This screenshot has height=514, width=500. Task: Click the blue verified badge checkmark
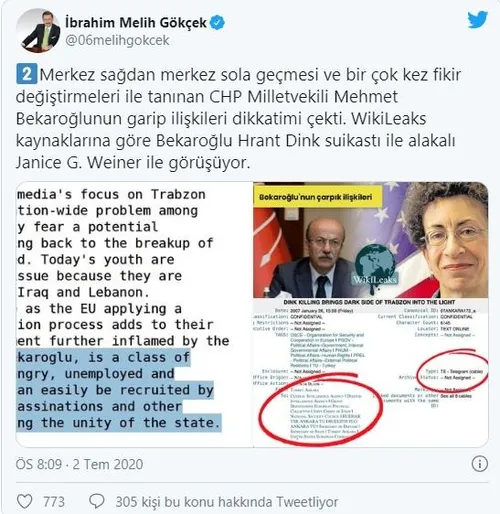coord(218,23)
